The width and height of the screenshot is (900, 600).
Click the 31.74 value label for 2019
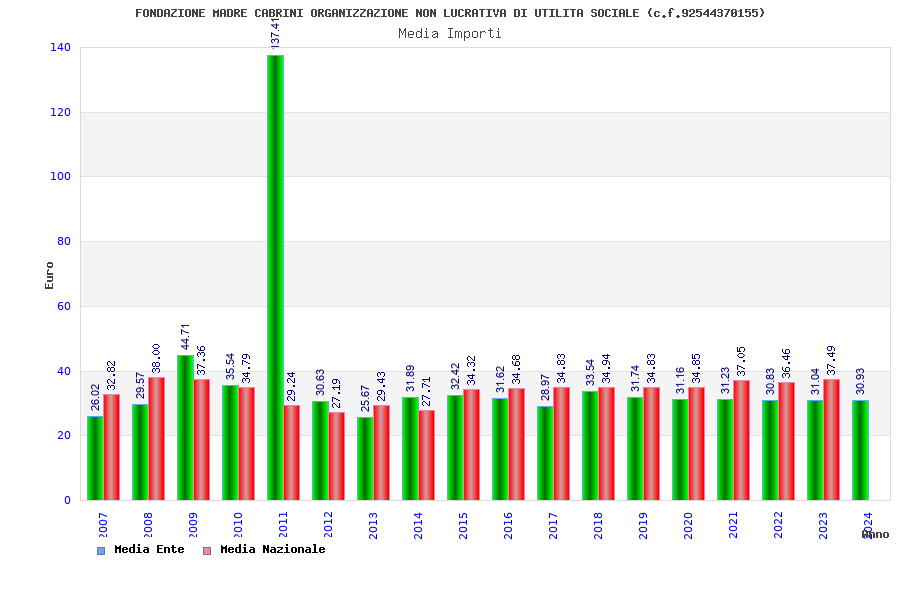click(x=635, y=378)
